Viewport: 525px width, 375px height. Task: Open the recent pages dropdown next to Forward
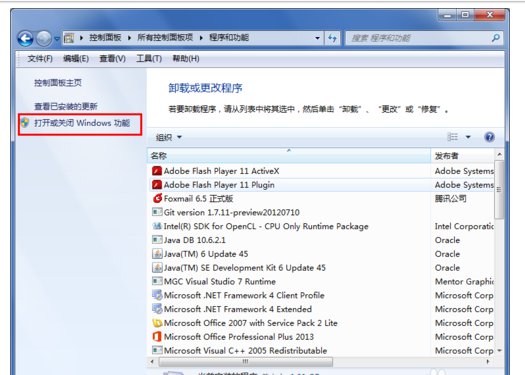coord(57,39)
